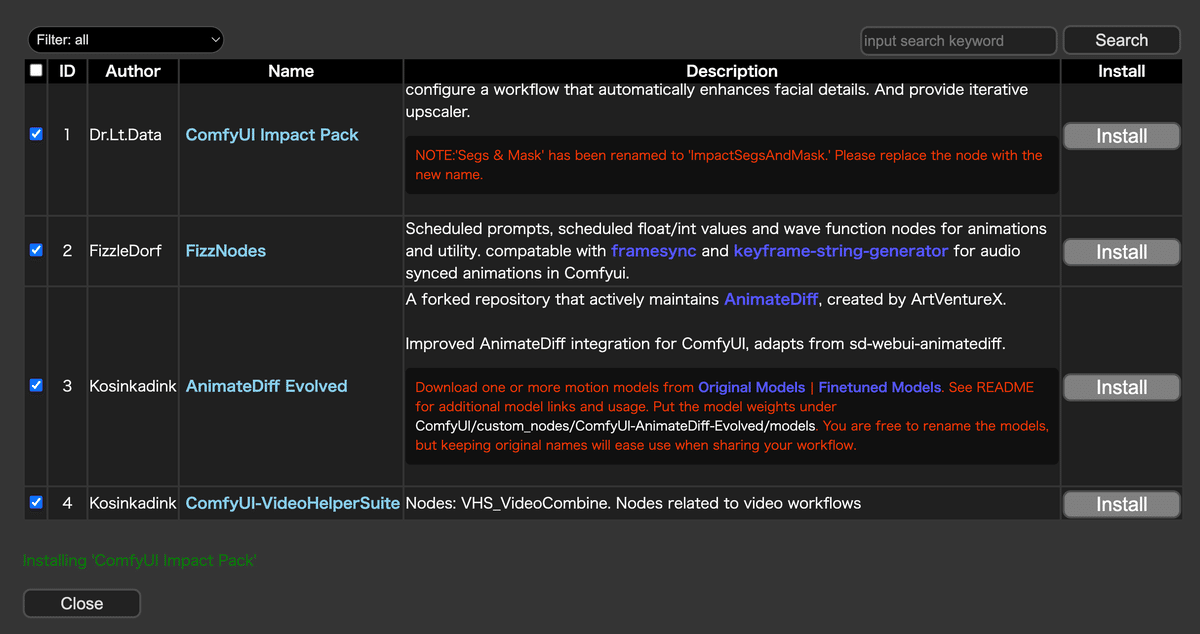The width and height of the screenshot is (1200, 634).
Task: Click the ID column header
Action: pyautogui.click(x=67, y=71)
